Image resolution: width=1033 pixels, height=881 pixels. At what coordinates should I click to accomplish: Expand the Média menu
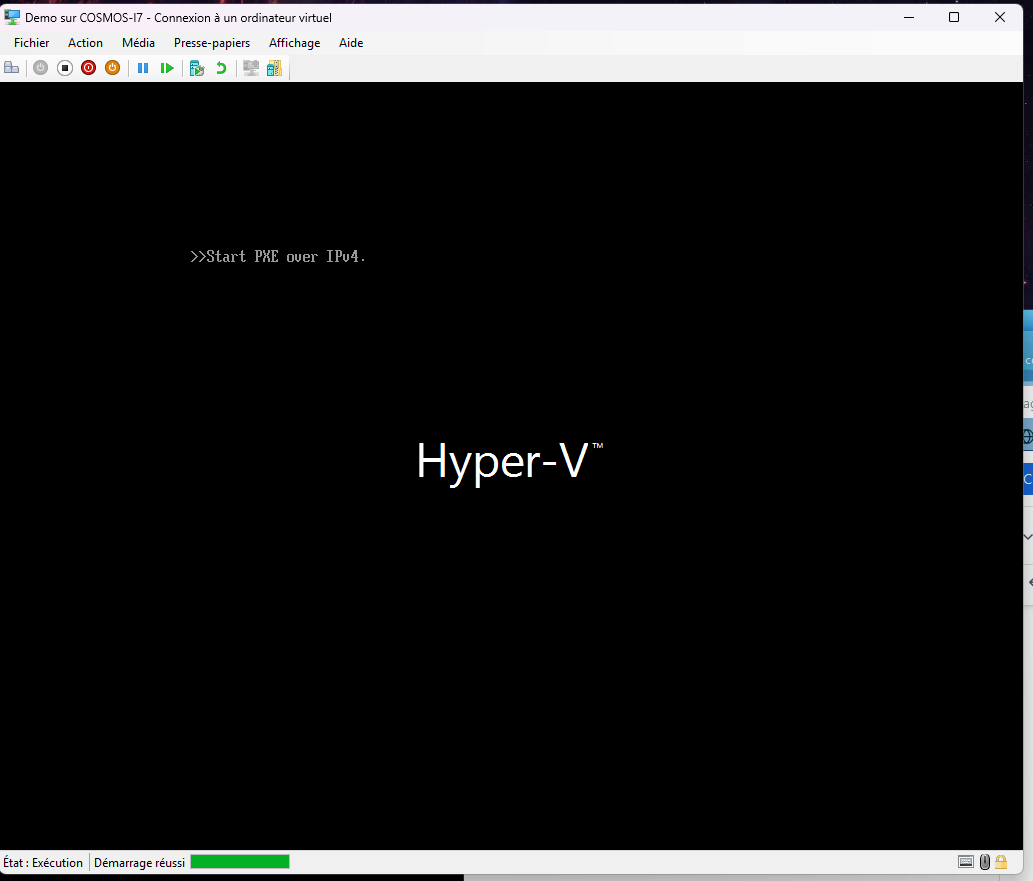[x=138, y=43]
